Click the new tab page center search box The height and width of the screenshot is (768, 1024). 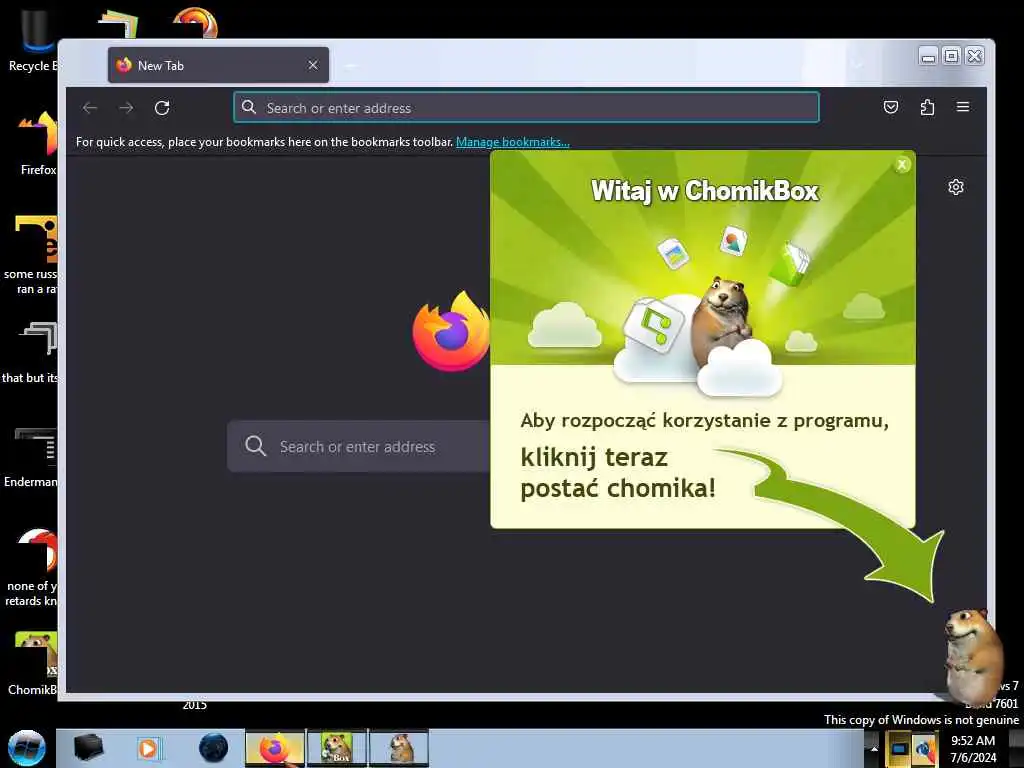tap(359, 447)
